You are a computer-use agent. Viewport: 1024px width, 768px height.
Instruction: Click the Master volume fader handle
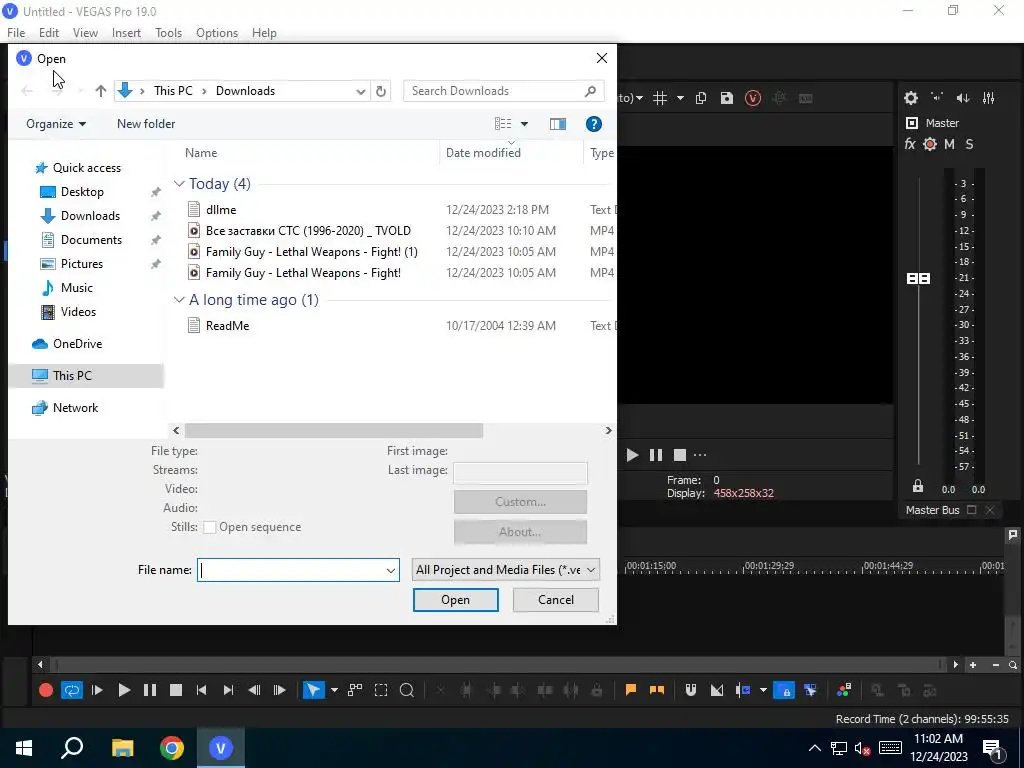point(919,279)
